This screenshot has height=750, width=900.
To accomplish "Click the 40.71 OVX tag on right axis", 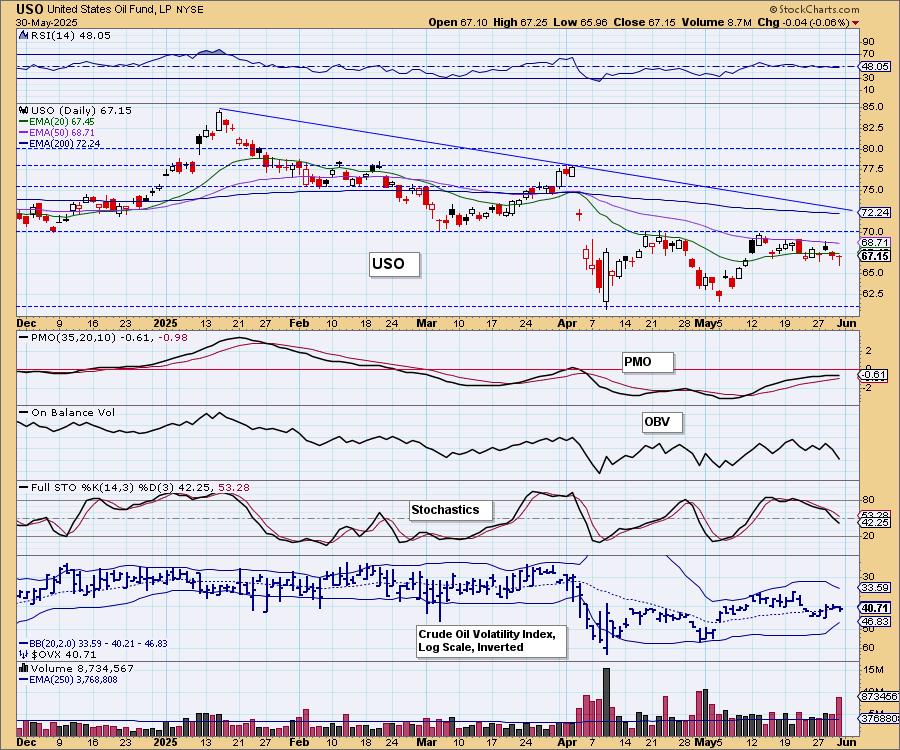I will click(x=875, y=608).
